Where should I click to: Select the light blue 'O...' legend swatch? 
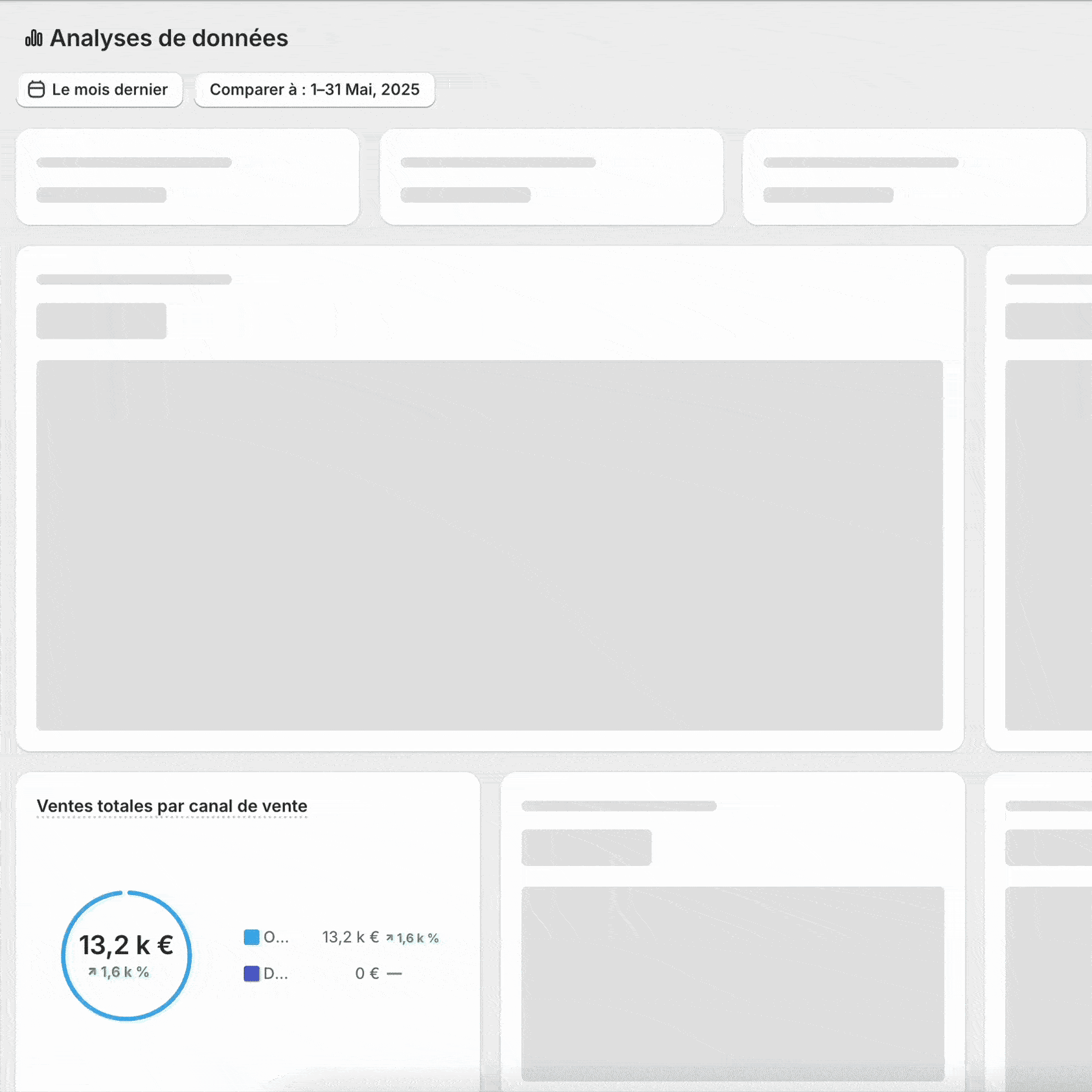(x=251, y=937)
